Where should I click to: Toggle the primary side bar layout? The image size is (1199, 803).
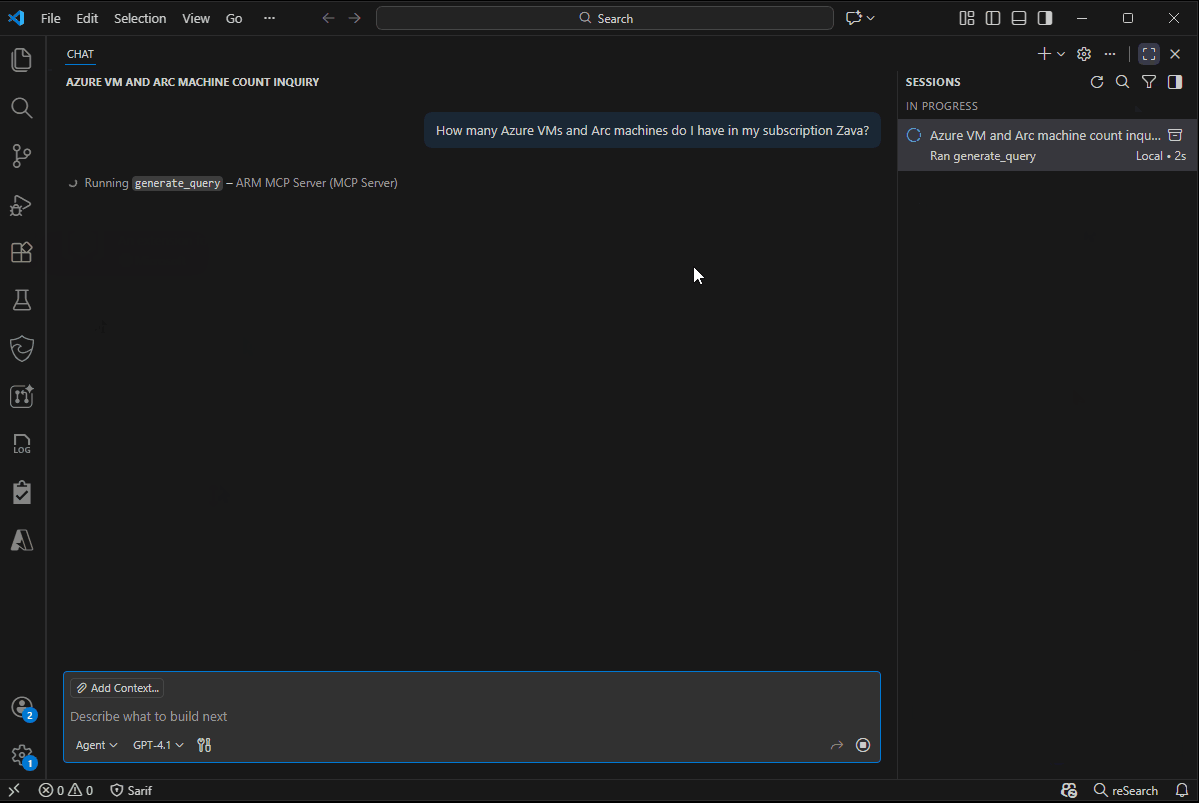993,18
